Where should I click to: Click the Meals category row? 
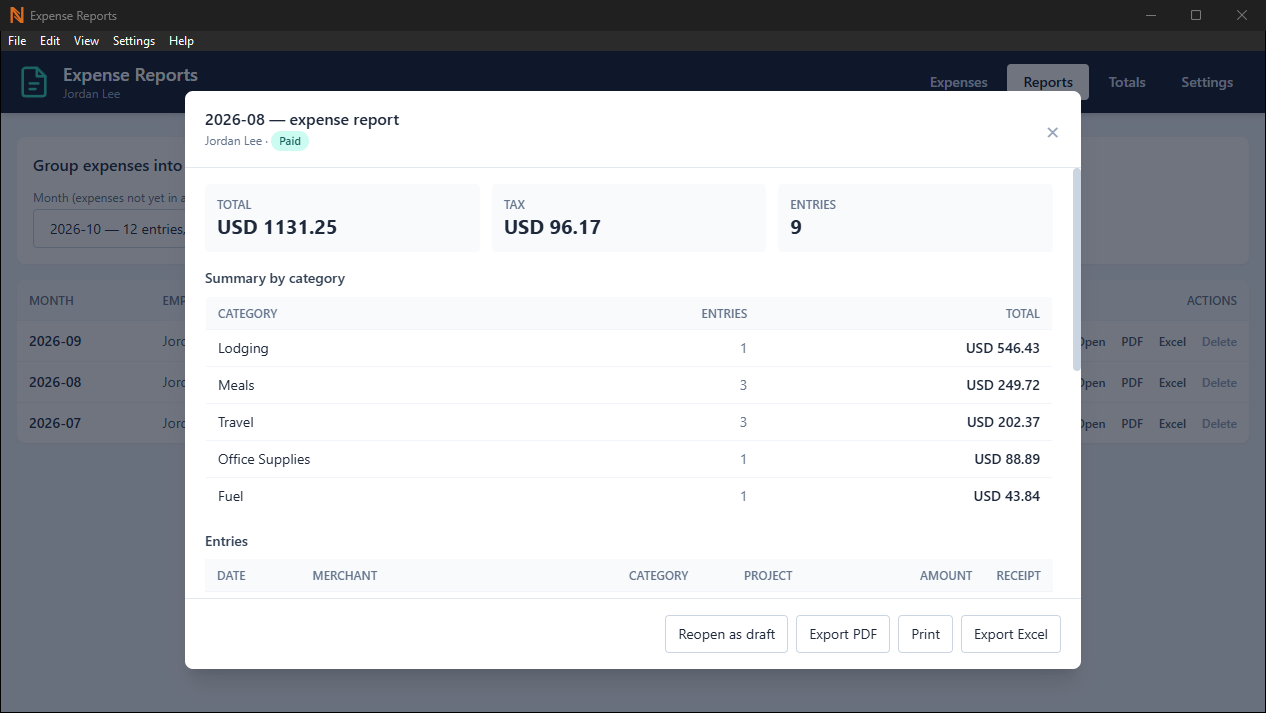click(628, 385)
